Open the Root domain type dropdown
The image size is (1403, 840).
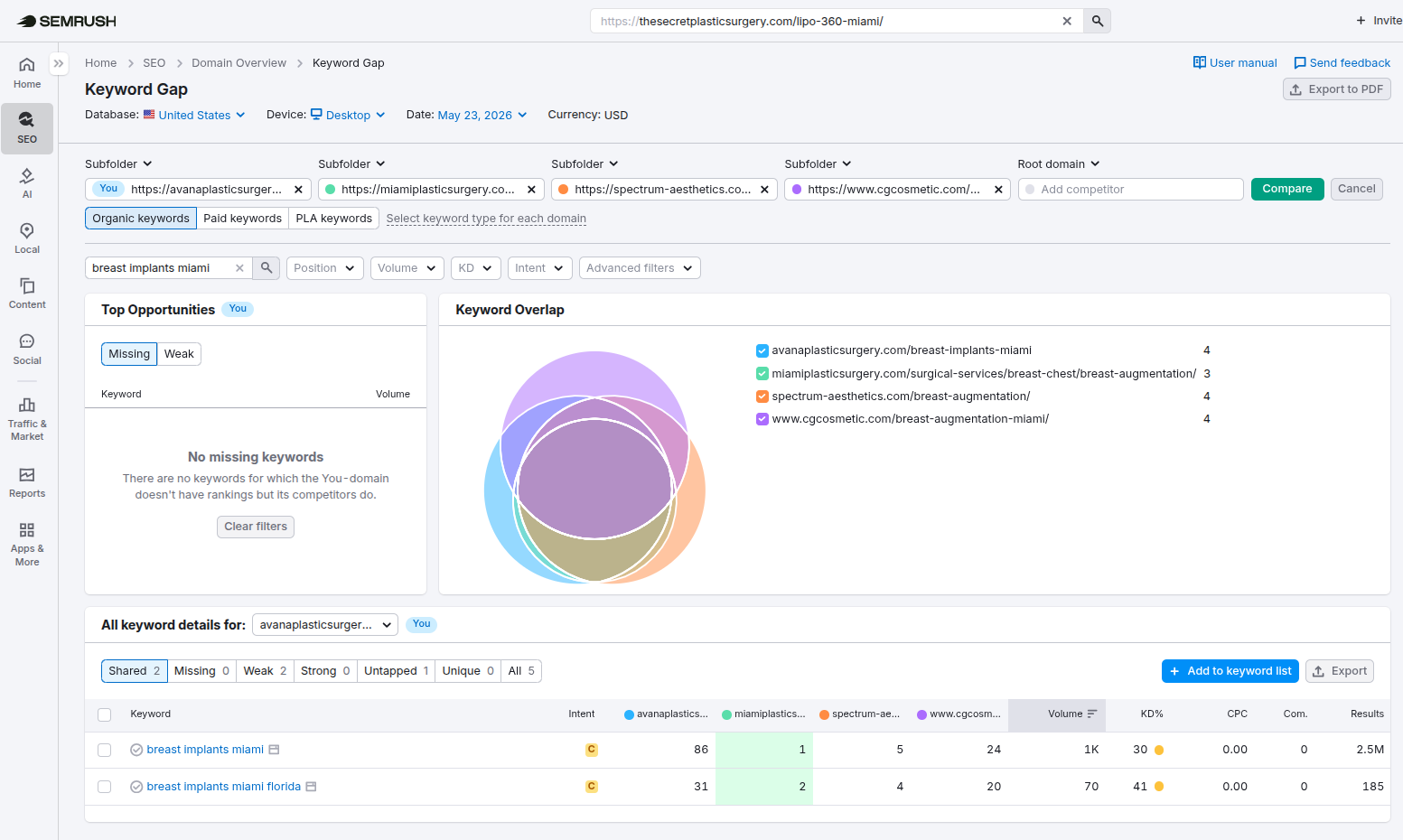(1059, 164)
